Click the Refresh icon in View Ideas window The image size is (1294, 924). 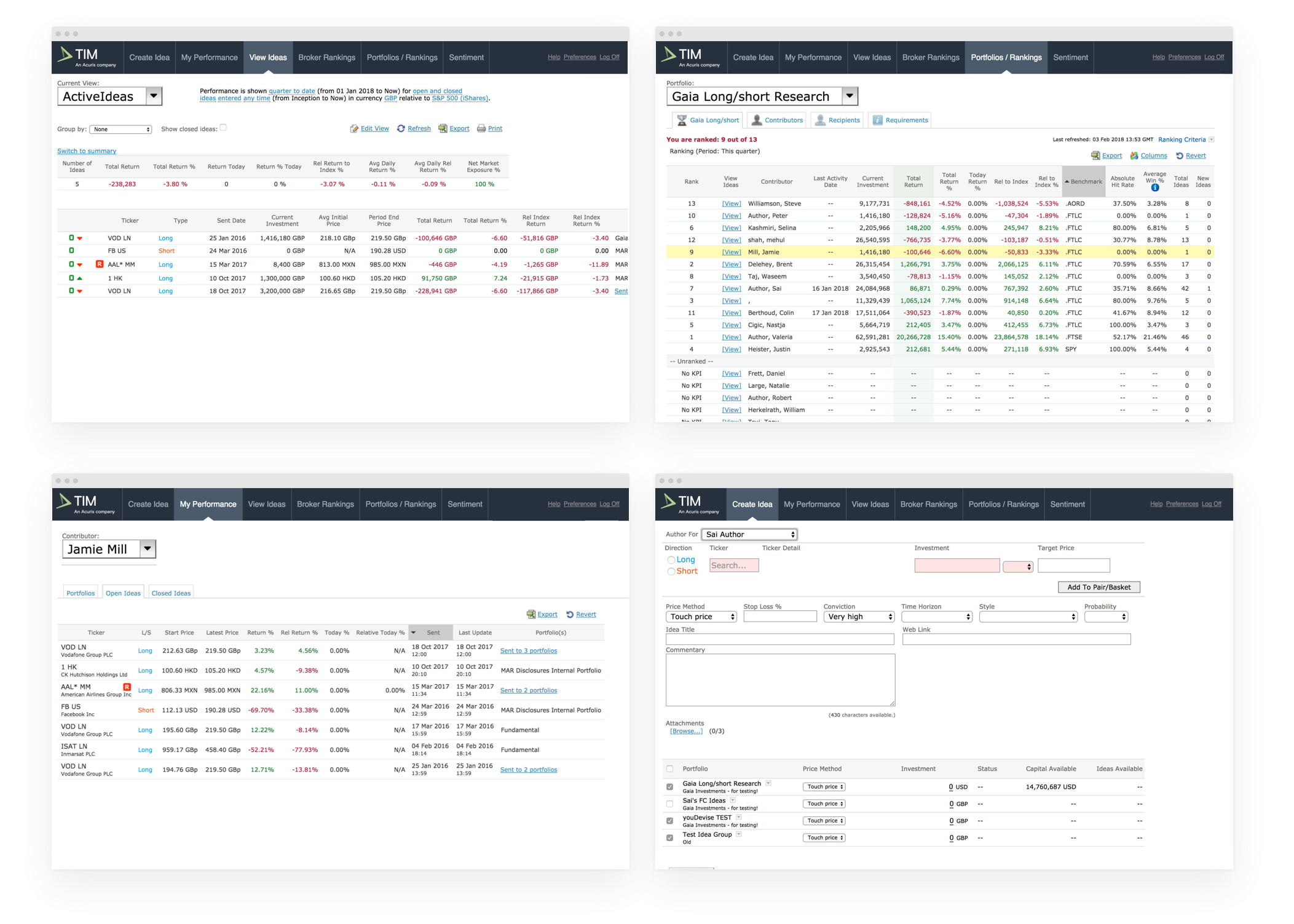click(x=401, y=128)
